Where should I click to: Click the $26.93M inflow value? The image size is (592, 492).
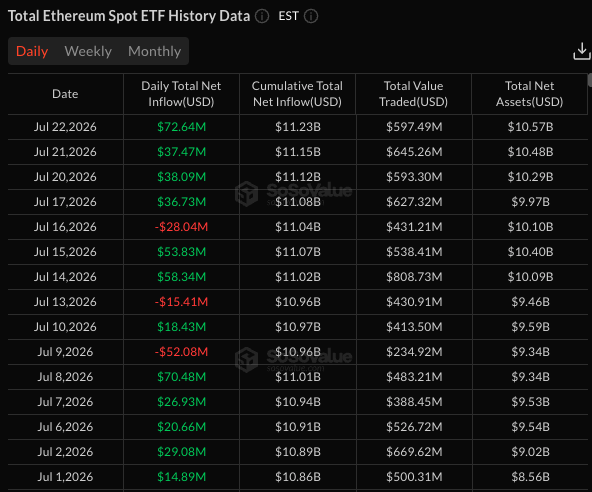point(182,402)
